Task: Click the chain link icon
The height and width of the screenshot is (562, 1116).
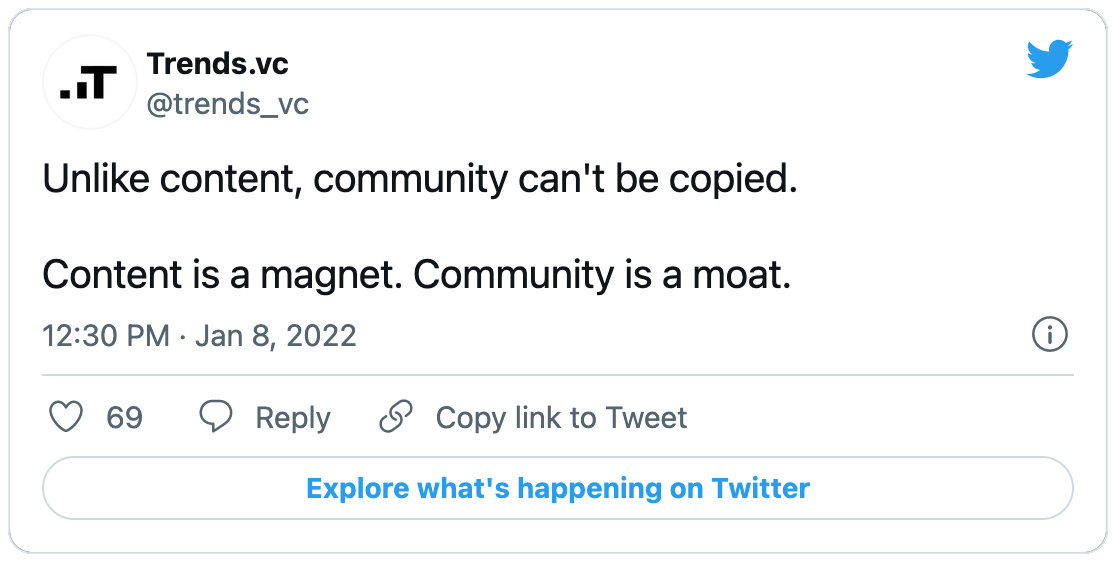Action: [396, 417]
